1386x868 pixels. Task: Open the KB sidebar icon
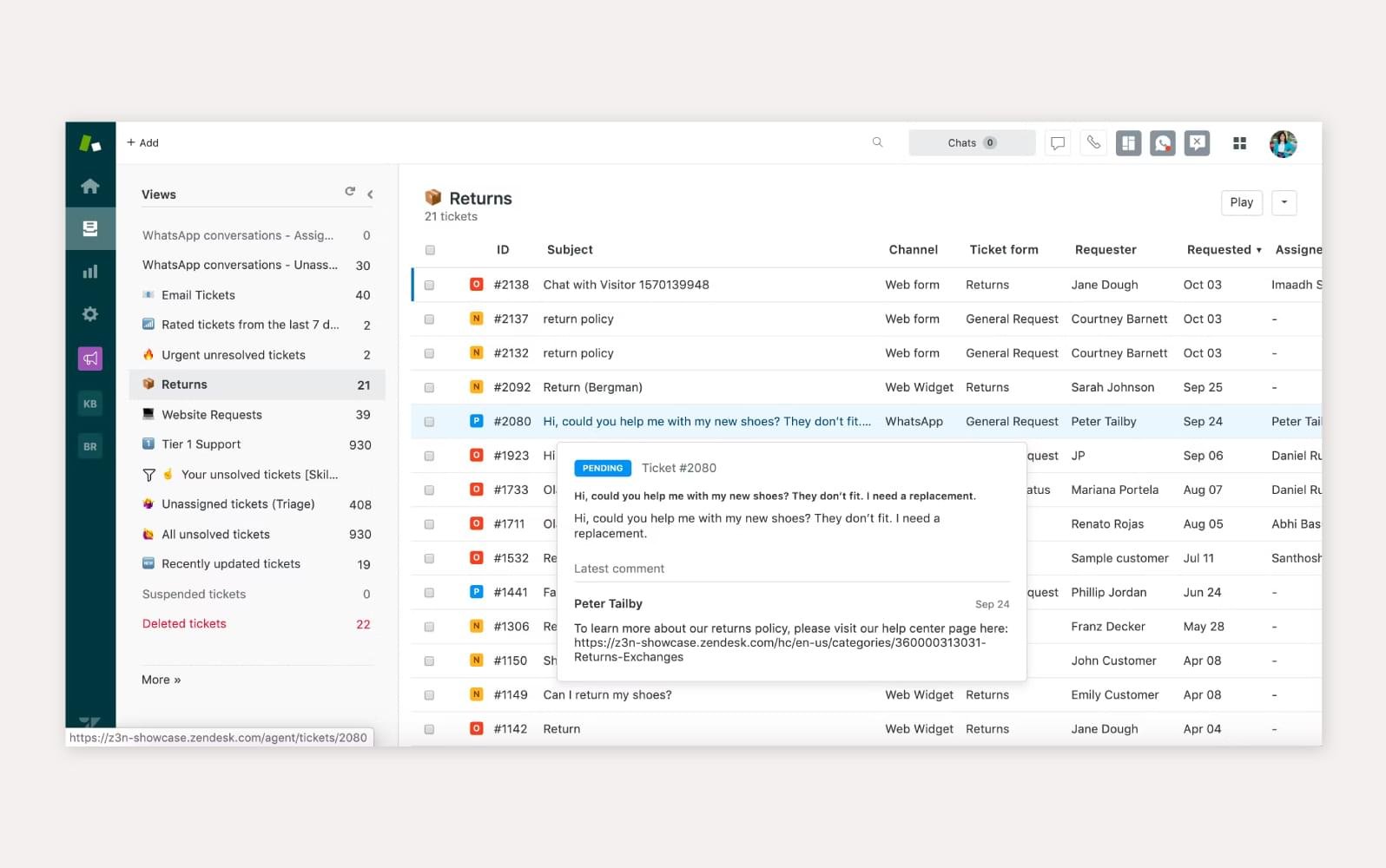[90, 404]
